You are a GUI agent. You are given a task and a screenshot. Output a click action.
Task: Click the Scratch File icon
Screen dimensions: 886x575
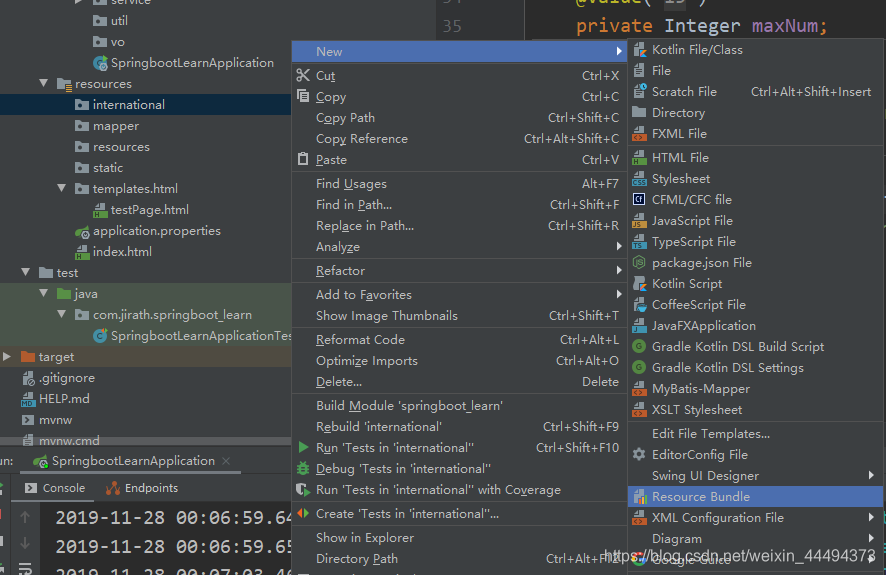click(639, 92)
